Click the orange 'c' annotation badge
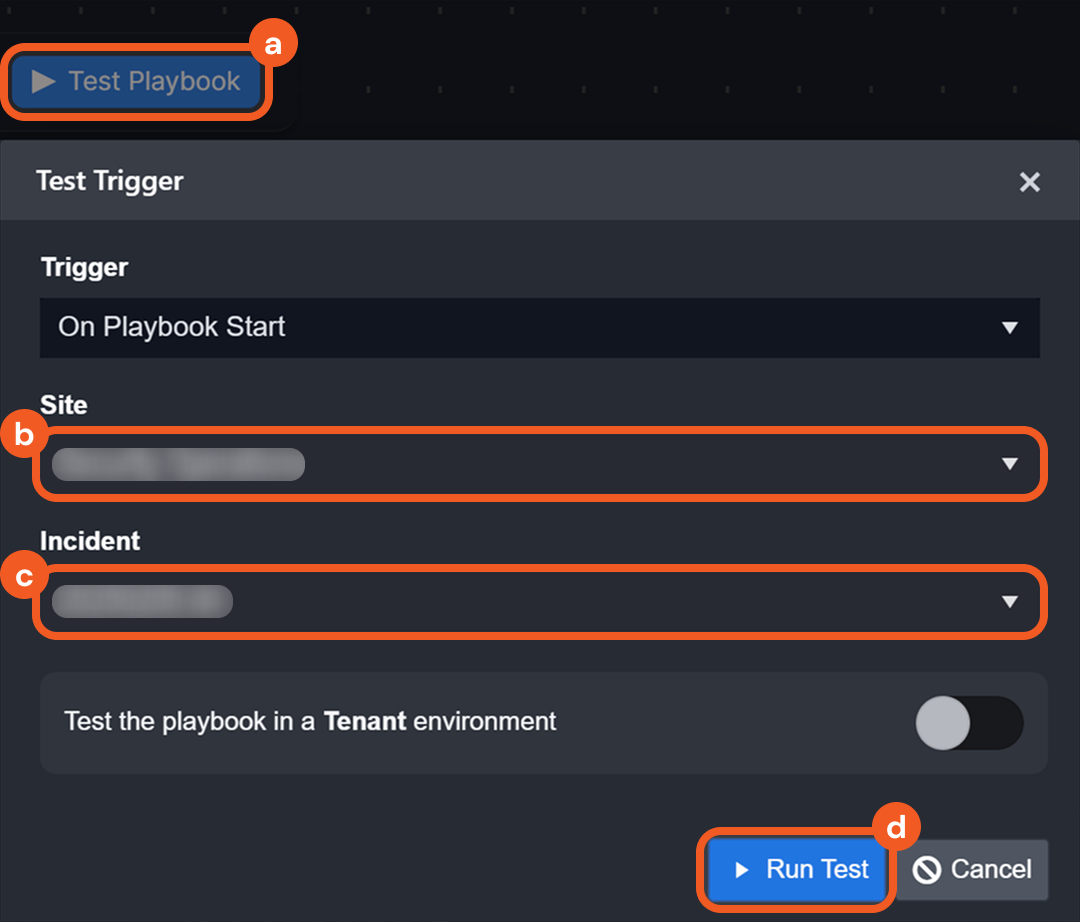The height and width of the screenshot is (922, 1080). click(23, 577)
